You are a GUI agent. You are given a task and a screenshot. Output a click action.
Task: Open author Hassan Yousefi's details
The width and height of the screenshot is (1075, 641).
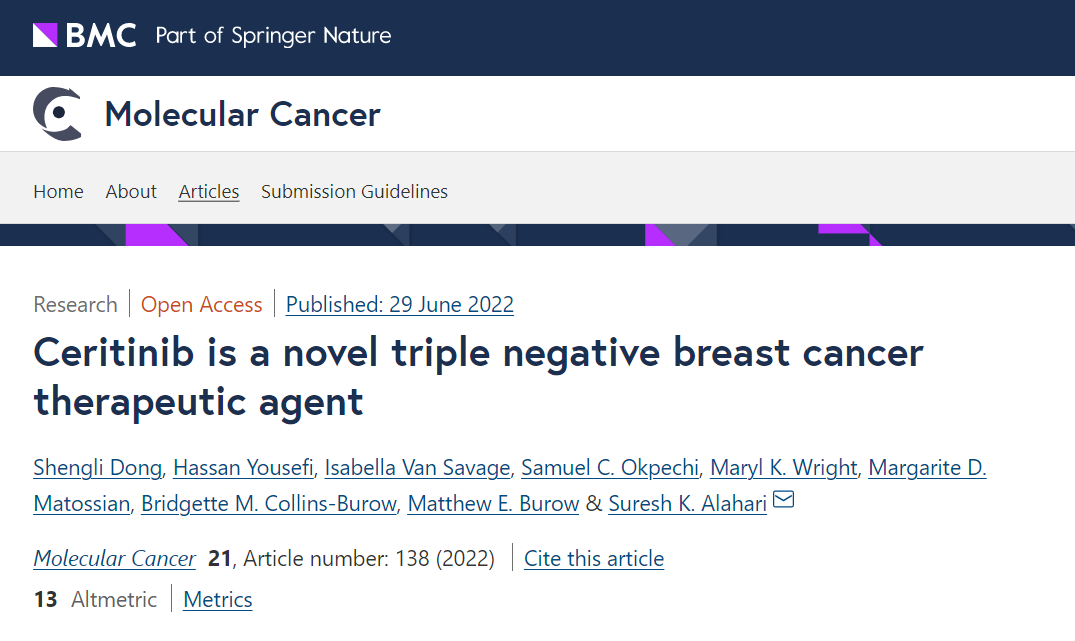pos(243,467)
